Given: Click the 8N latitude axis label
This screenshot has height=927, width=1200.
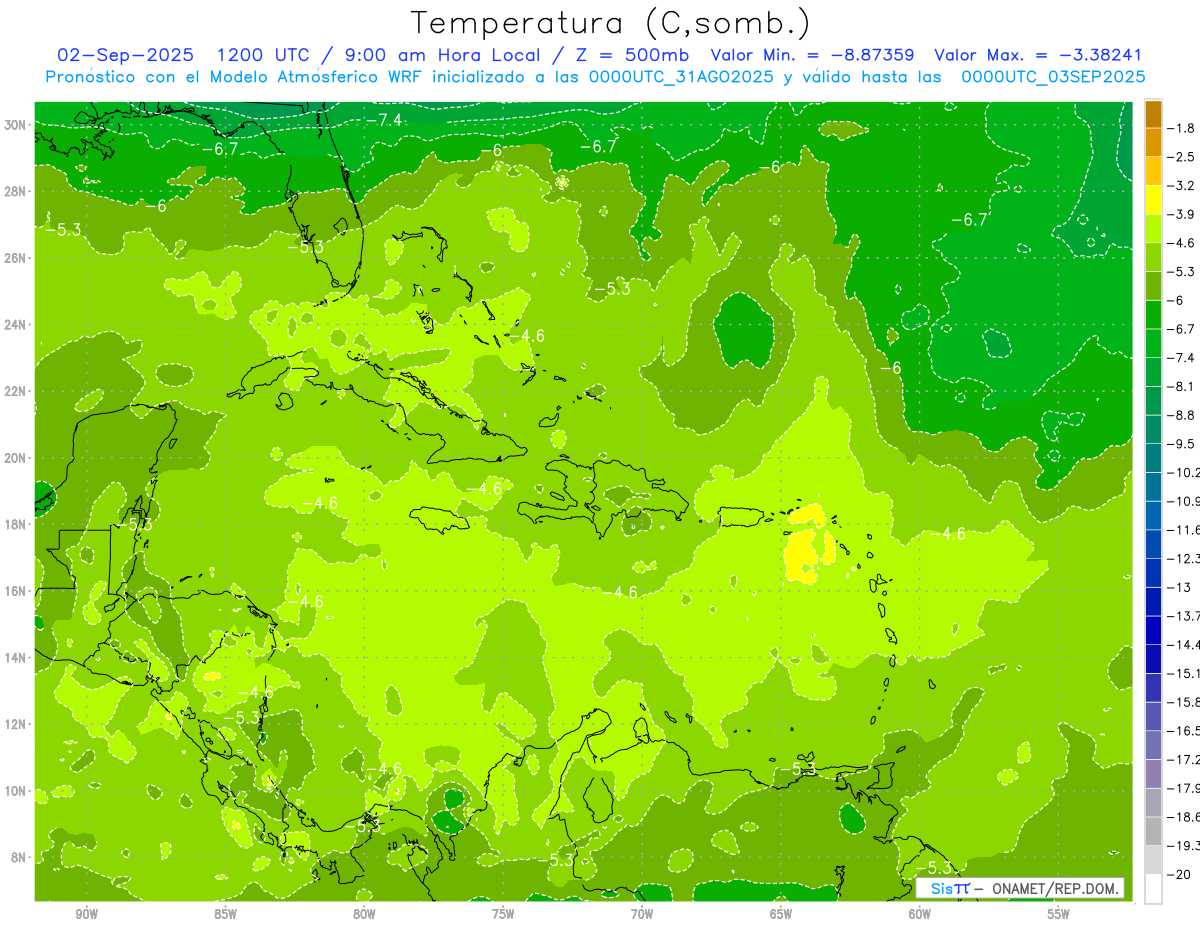Looking at the screenshot, I should 18,857.
